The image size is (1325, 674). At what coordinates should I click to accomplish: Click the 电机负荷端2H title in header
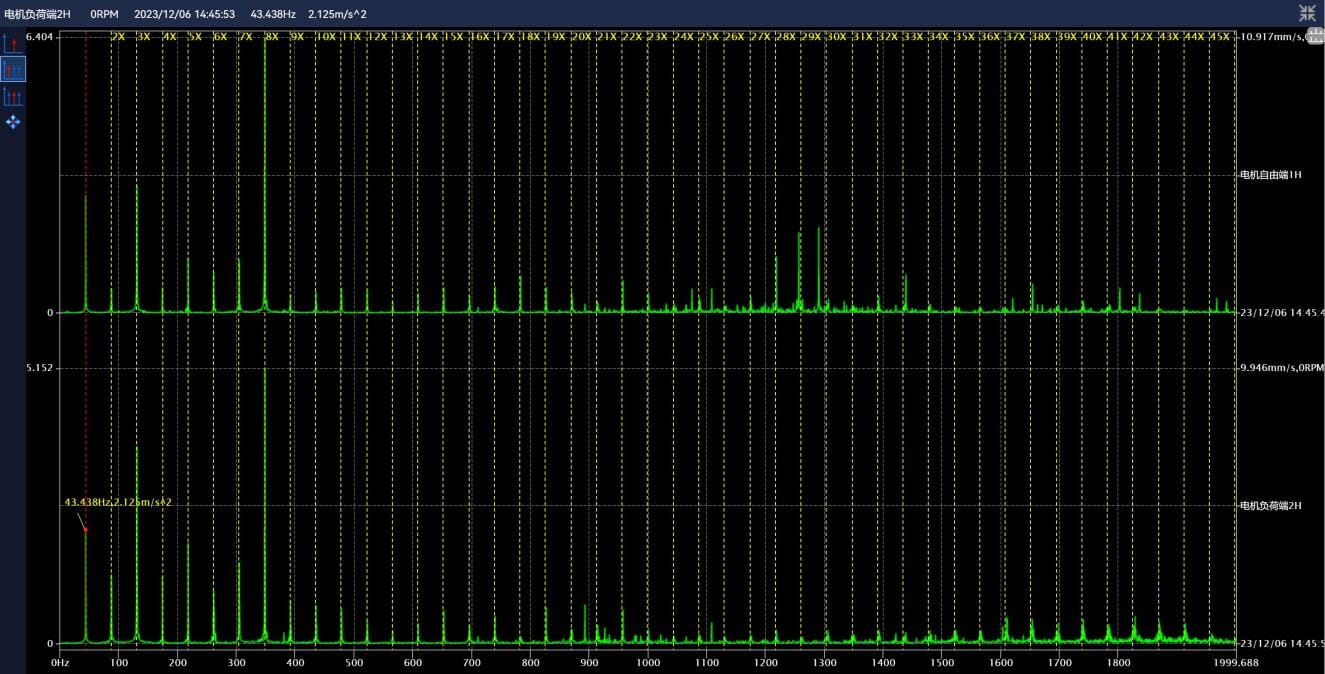(x=37, y=14)
